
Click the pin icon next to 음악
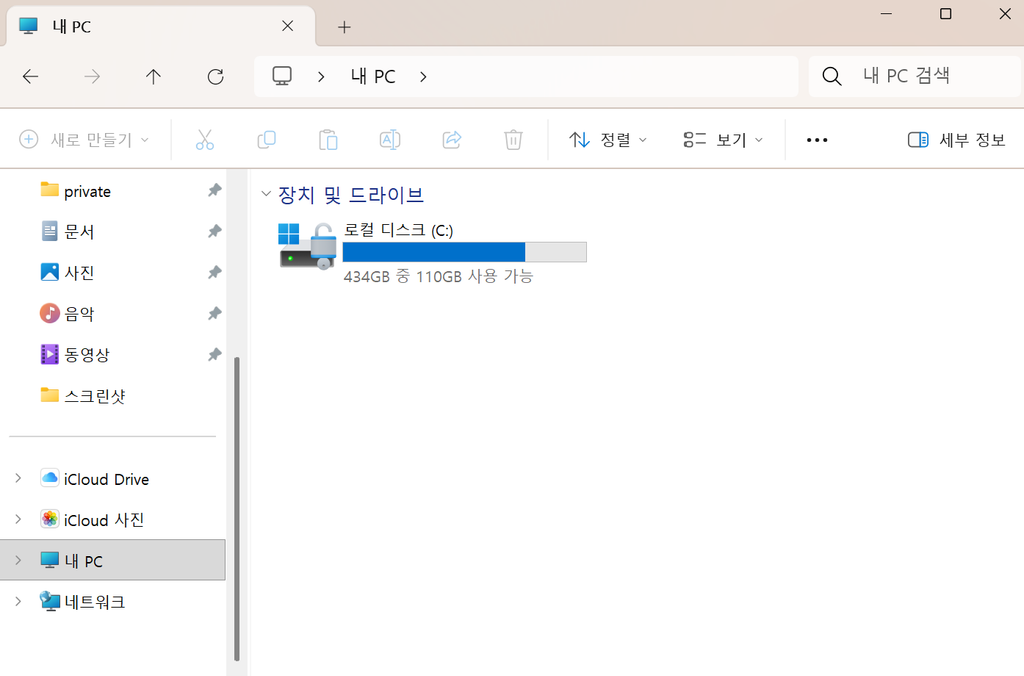215,314
